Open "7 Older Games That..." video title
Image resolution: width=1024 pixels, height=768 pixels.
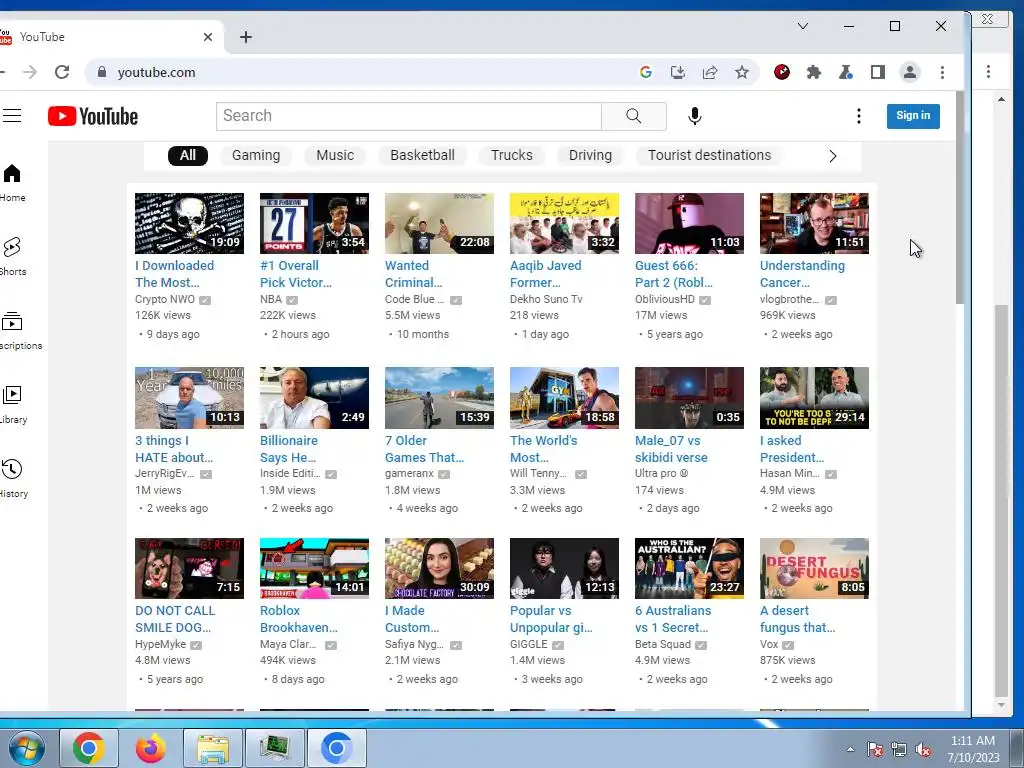(424, 449)
